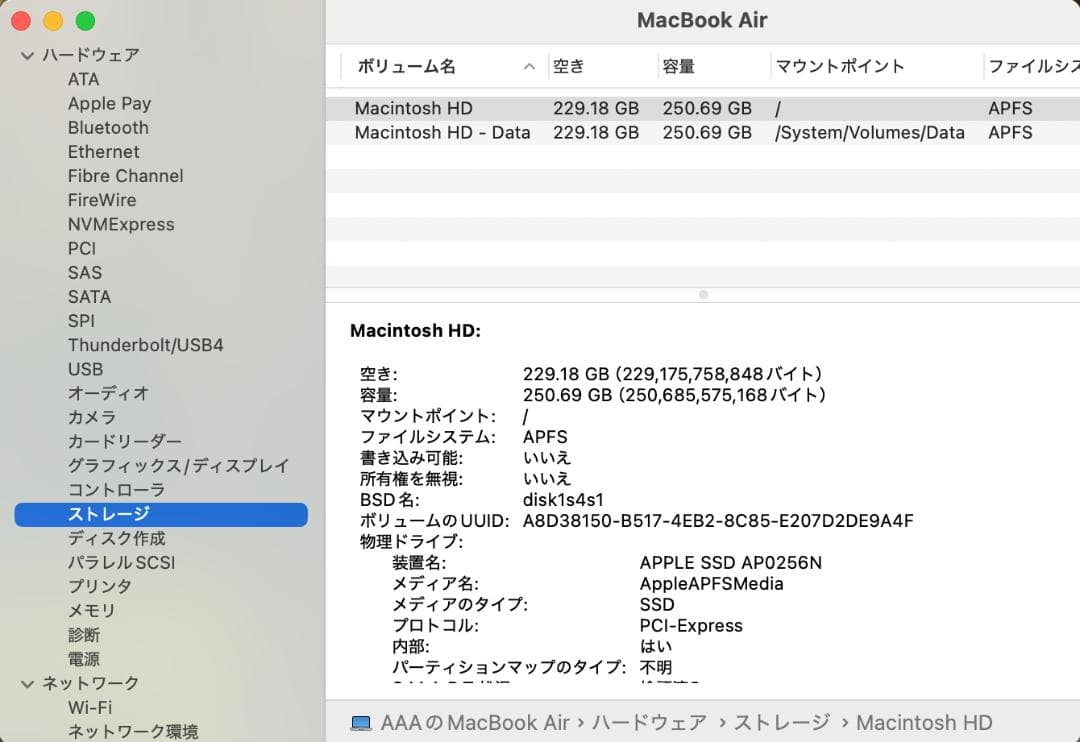Screen dimensions: 1080x742
Task: Collapse the ネットワーク section
Action: tap(28, 684)
